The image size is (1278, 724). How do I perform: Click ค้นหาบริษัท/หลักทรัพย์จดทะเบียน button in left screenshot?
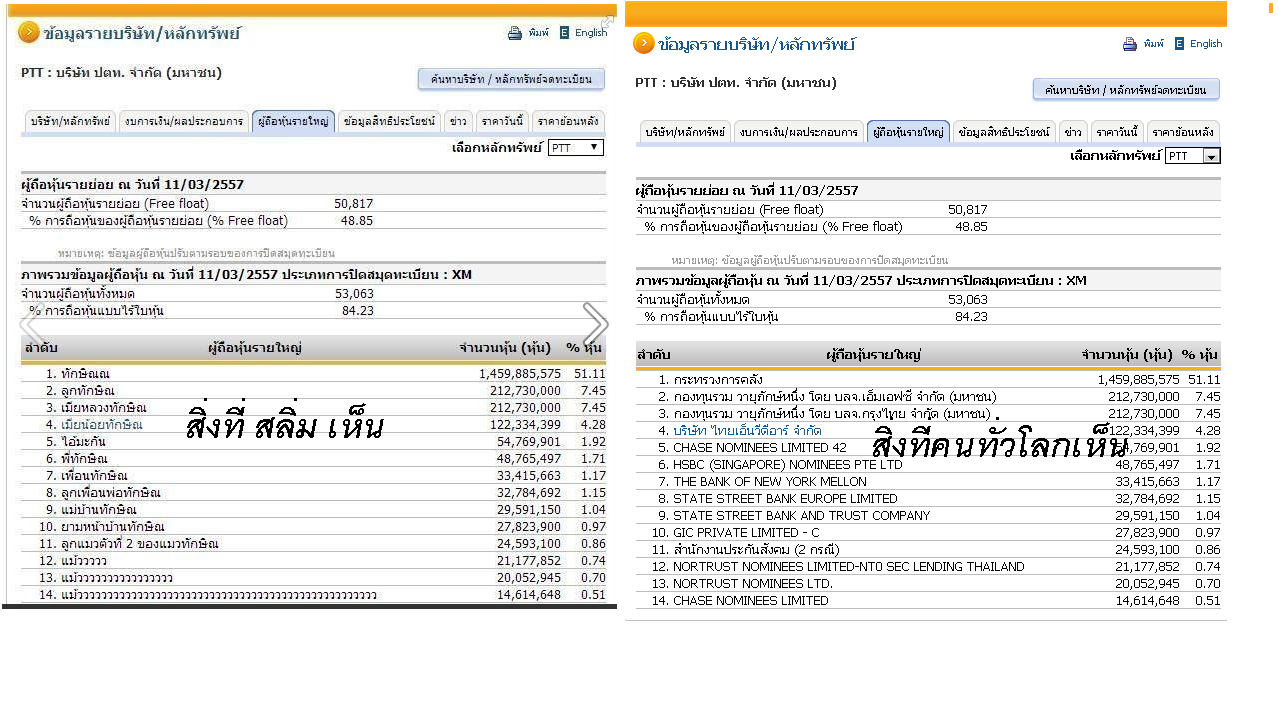point(511,78)
